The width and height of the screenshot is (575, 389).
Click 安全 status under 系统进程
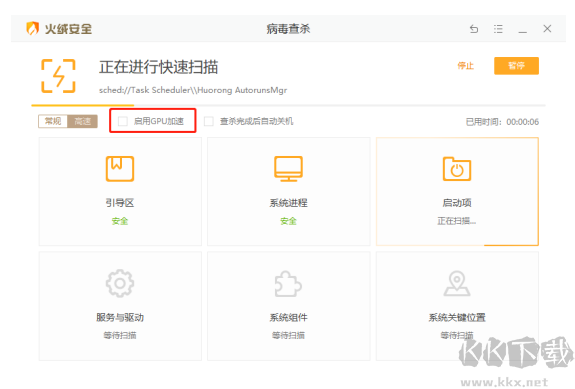pyautogui.click(x=288, y=221)
